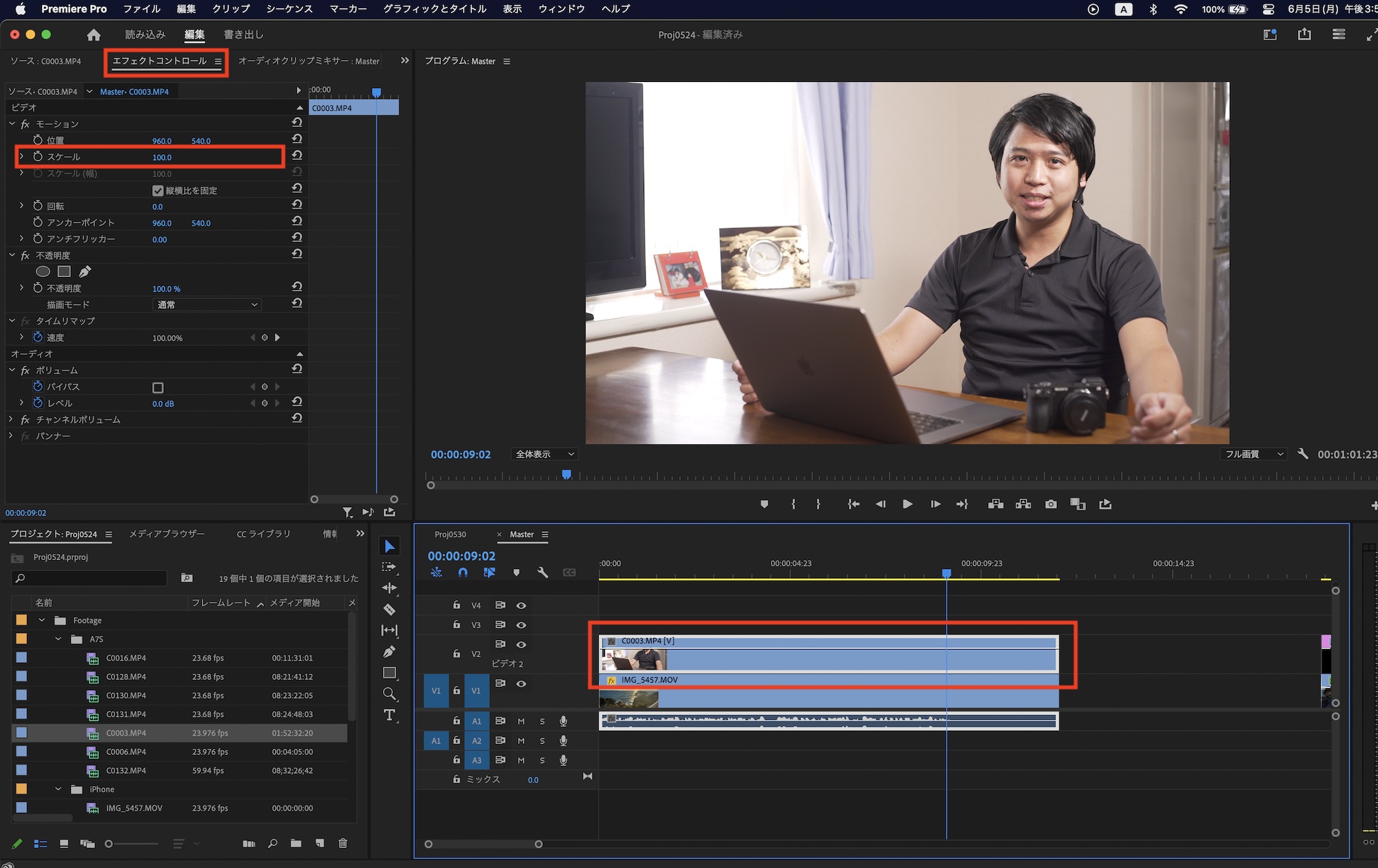This screenshot has width=1378, height=868.
Task: Select the Zoom tool magnifier
Action: [x=389, y=694]
